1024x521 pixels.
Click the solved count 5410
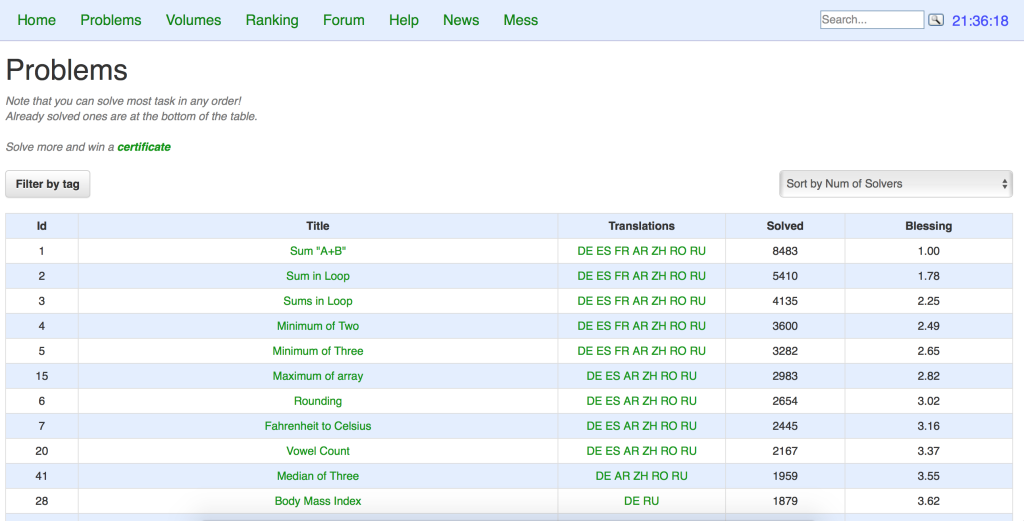[x=785, y=276]
